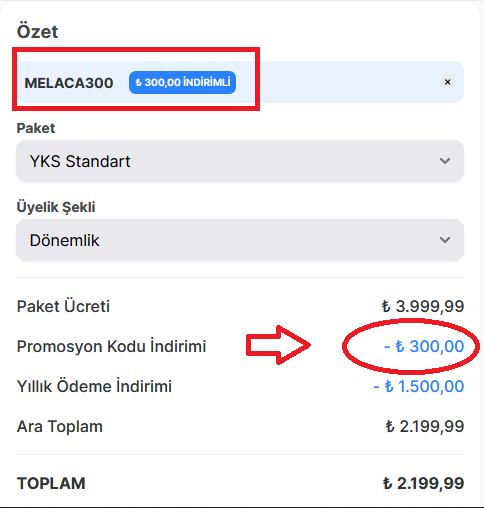Expand the Dönemlik membership type dropdown
Screen dimensions: 484x508
pos(240,240)
